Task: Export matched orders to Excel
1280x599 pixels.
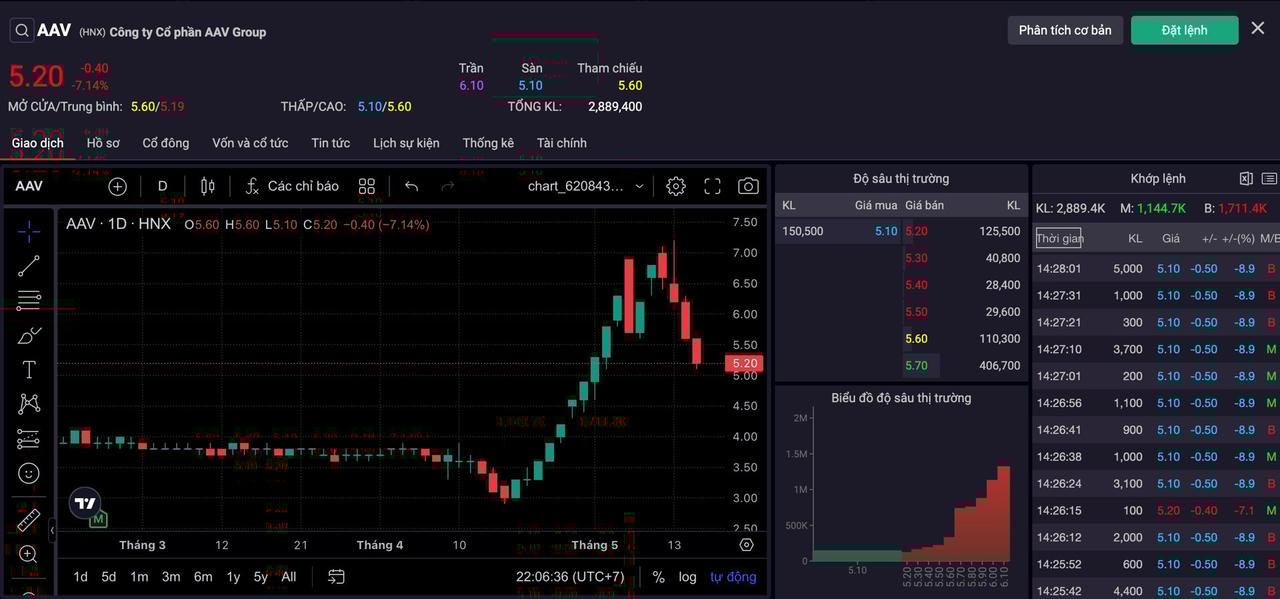Action: pyautogui.click(x=1246, y=179)
